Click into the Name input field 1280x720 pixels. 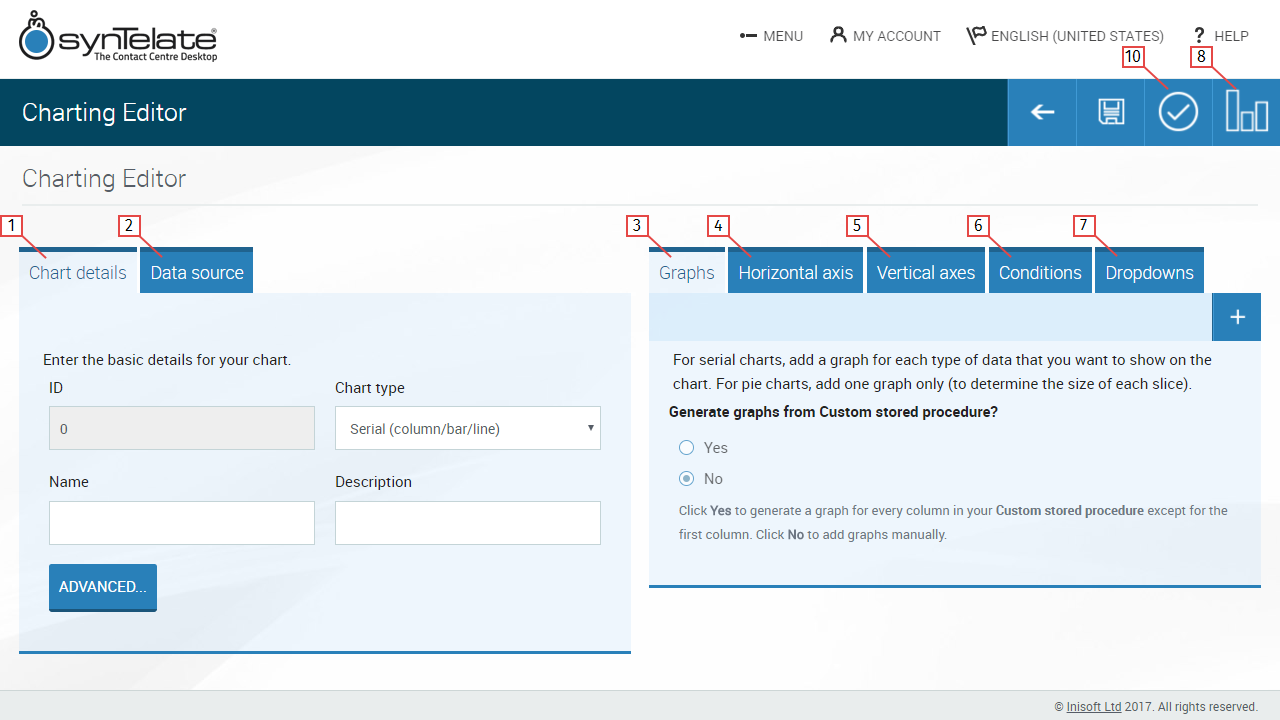click(181, 523)
